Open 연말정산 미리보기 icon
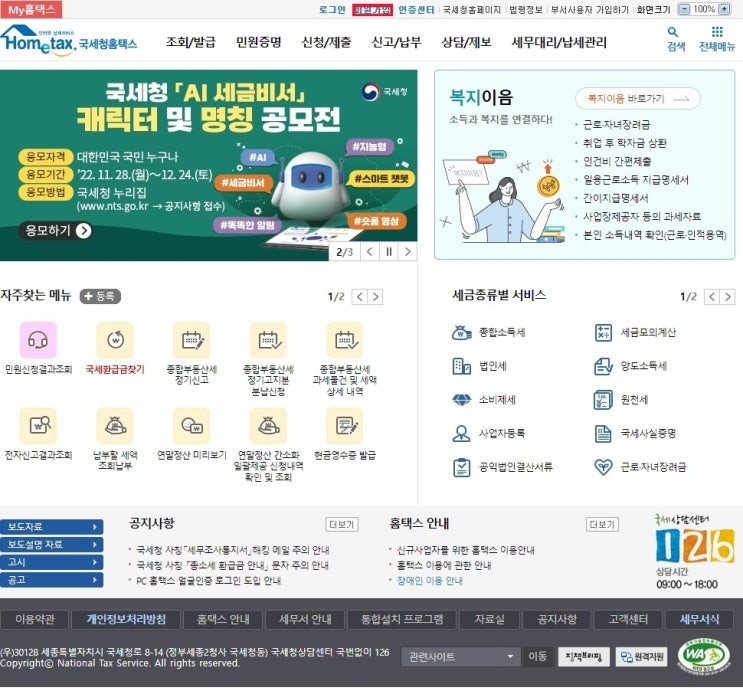743x694 pixels. (x=192, y=425)
